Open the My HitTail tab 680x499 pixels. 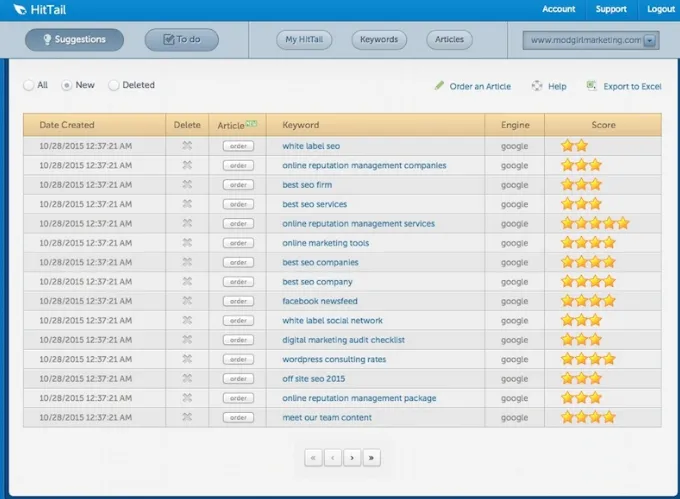(x=304, y=39)
